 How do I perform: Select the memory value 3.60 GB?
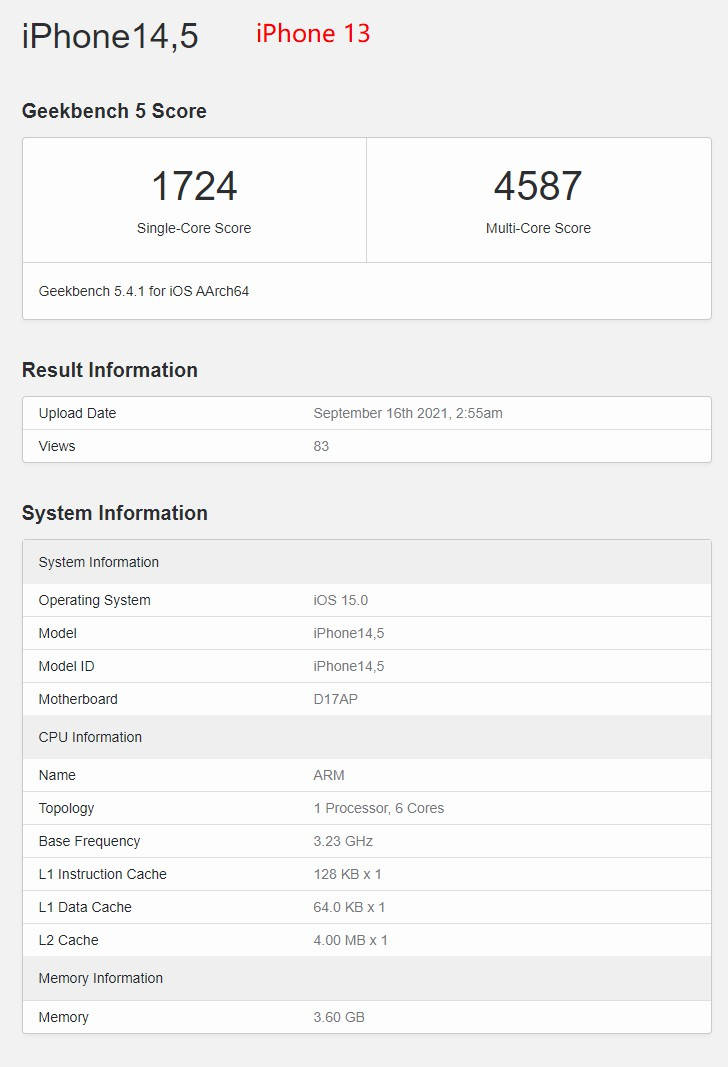click(x=339, y=1017)
